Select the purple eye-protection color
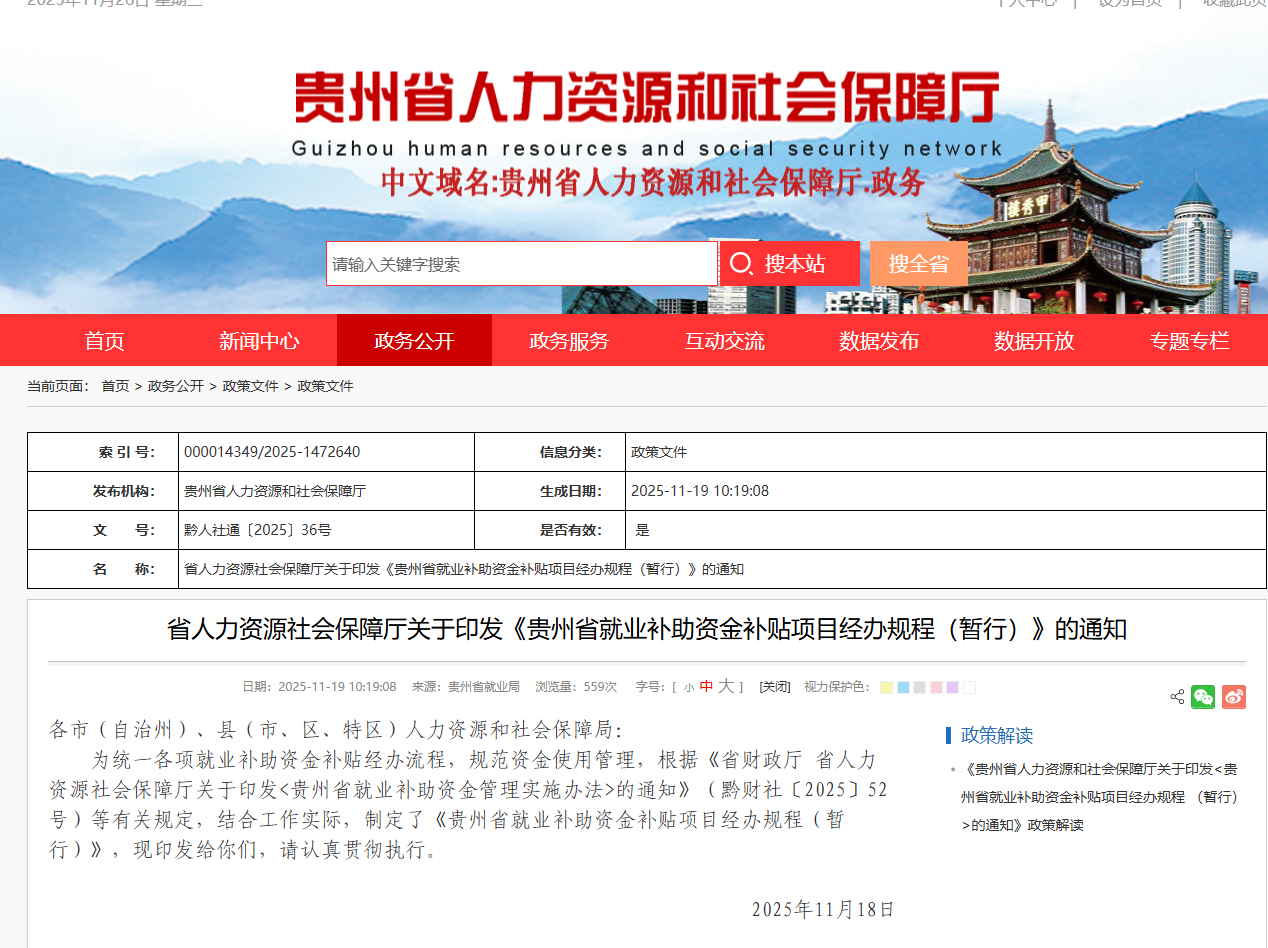Viewport: 1268px width, 948px height. 952,687
